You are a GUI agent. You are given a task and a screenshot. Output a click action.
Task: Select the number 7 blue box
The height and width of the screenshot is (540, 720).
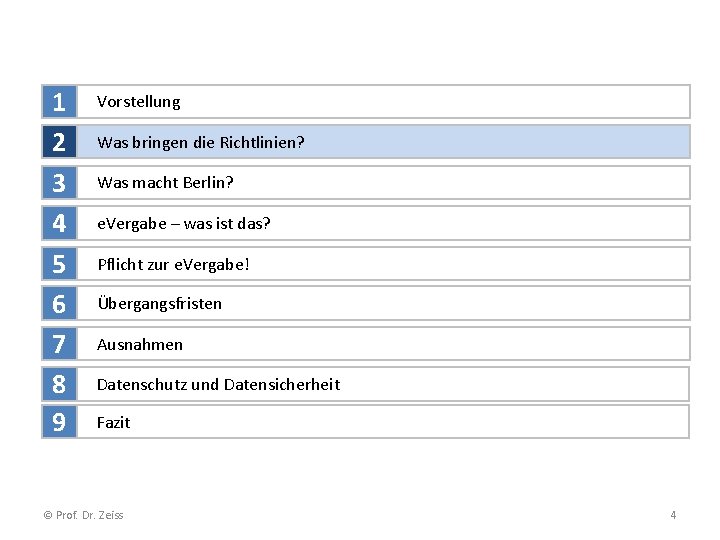[x=59, y=344]
